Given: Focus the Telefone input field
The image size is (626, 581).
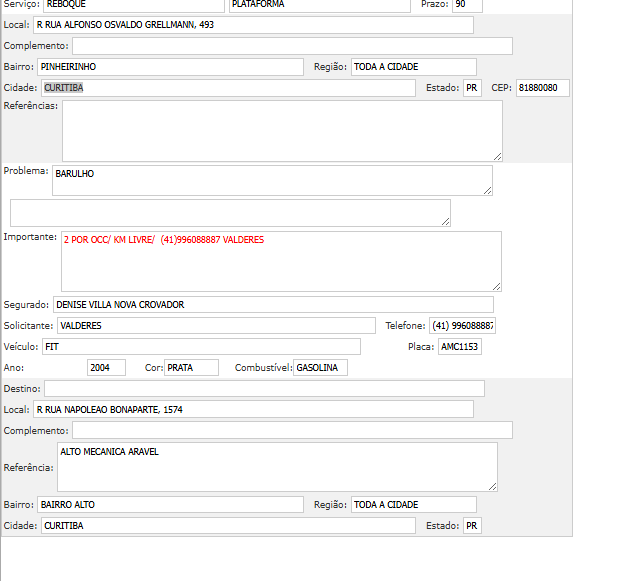Looking at the screenshot, I should pos(462,326).
